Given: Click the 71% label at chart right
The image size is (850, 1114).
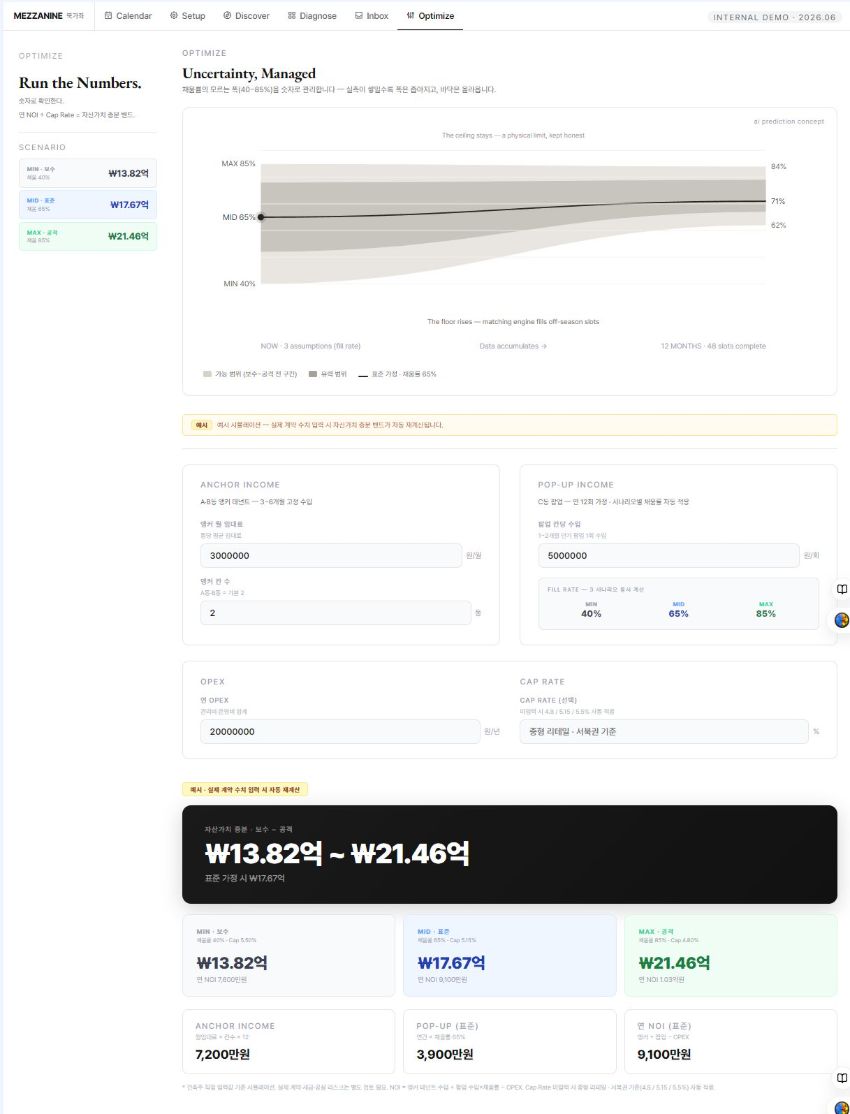Looking at the screenshot, I should pyautogui.click(x=778, y=202).
